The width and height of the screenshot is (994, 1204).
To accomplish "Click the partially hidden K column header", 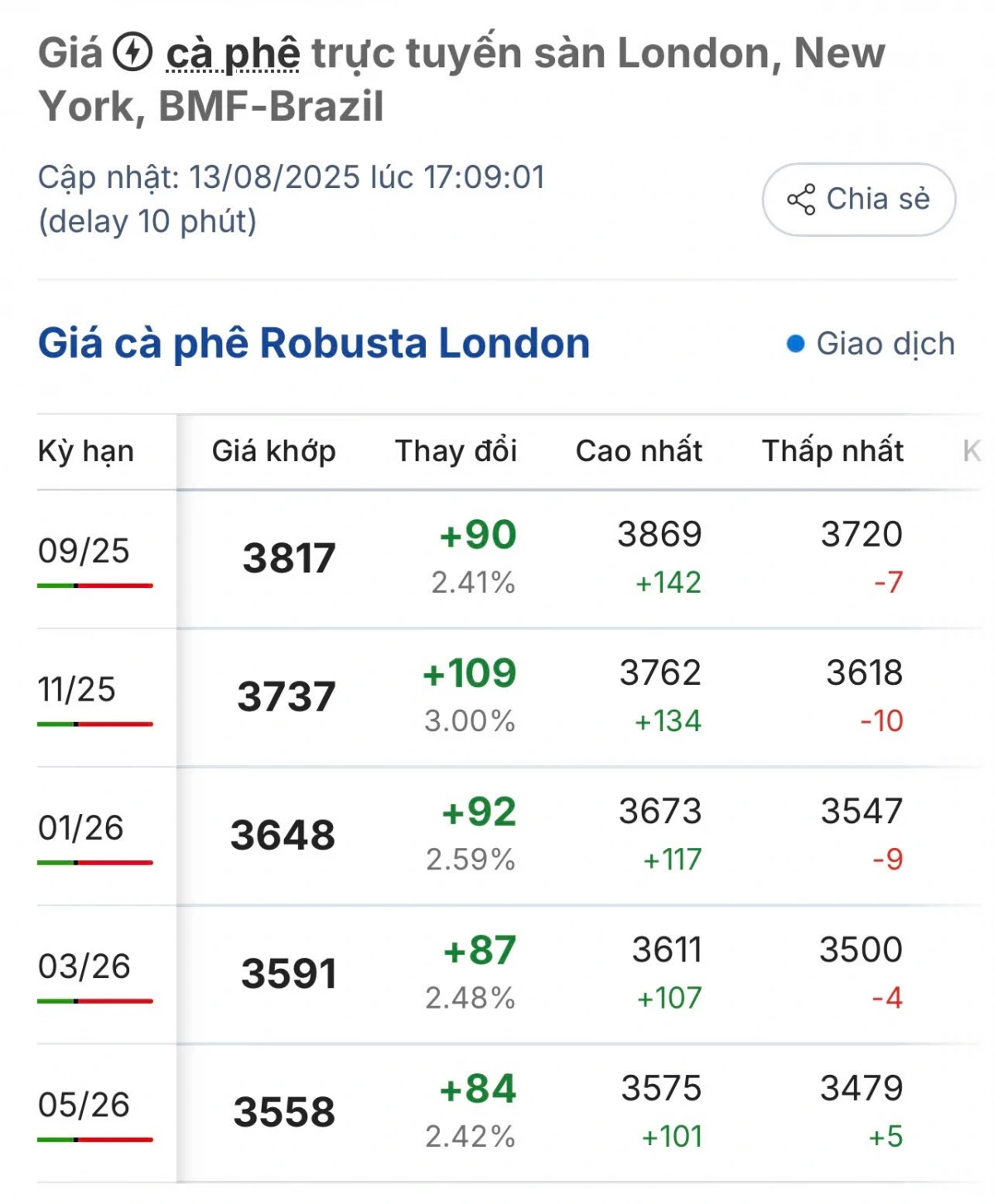I will 972,451.
